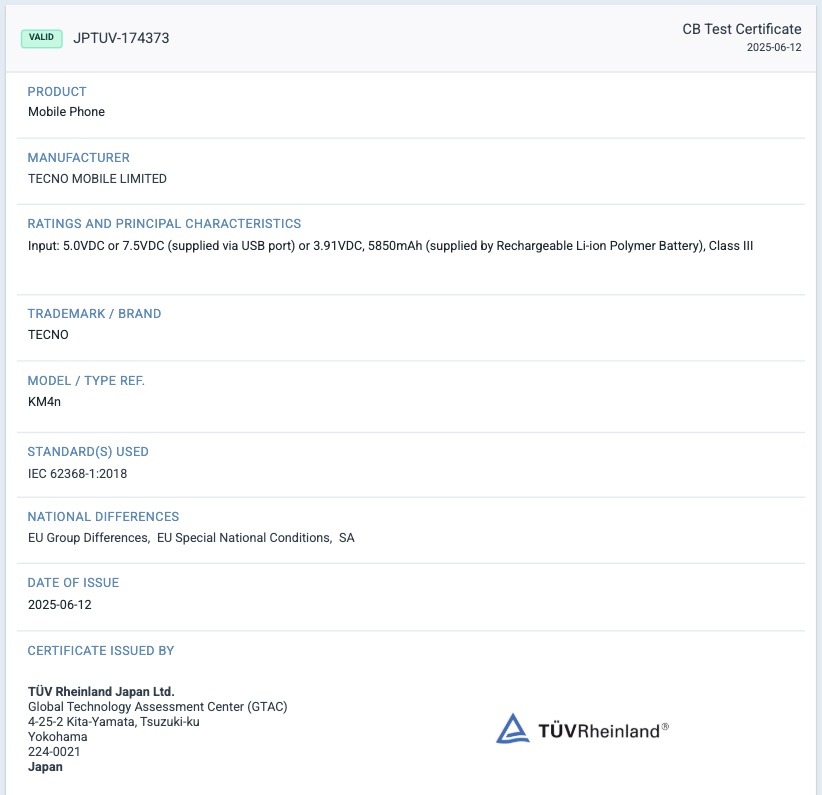Viewport: 822px width, 795px height.
Task: Click the STANDARD(S) USED label
Action: (x=88, y=452)
